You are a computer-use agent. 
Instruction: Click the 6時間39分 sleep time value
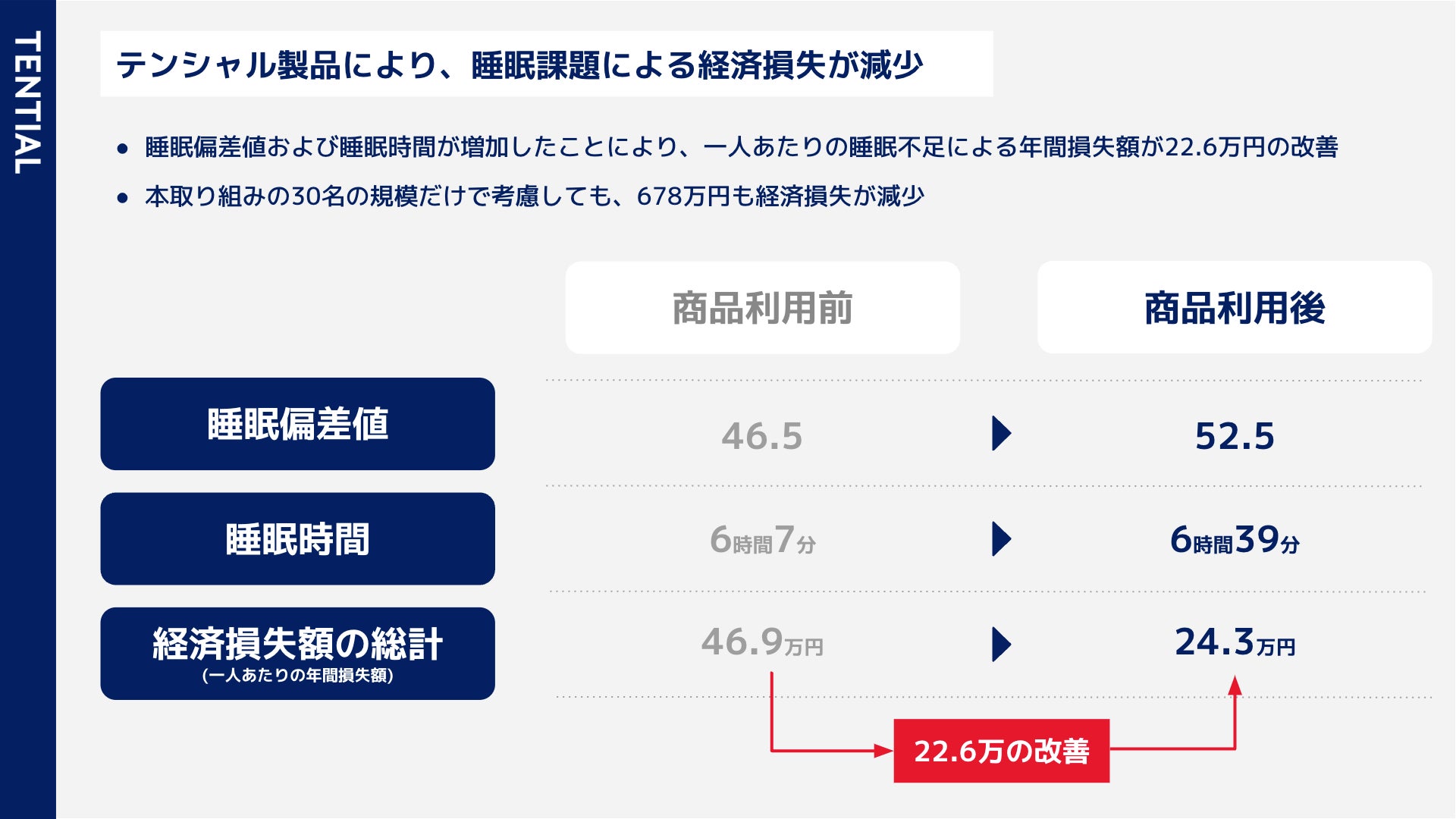pos(1235,541)
